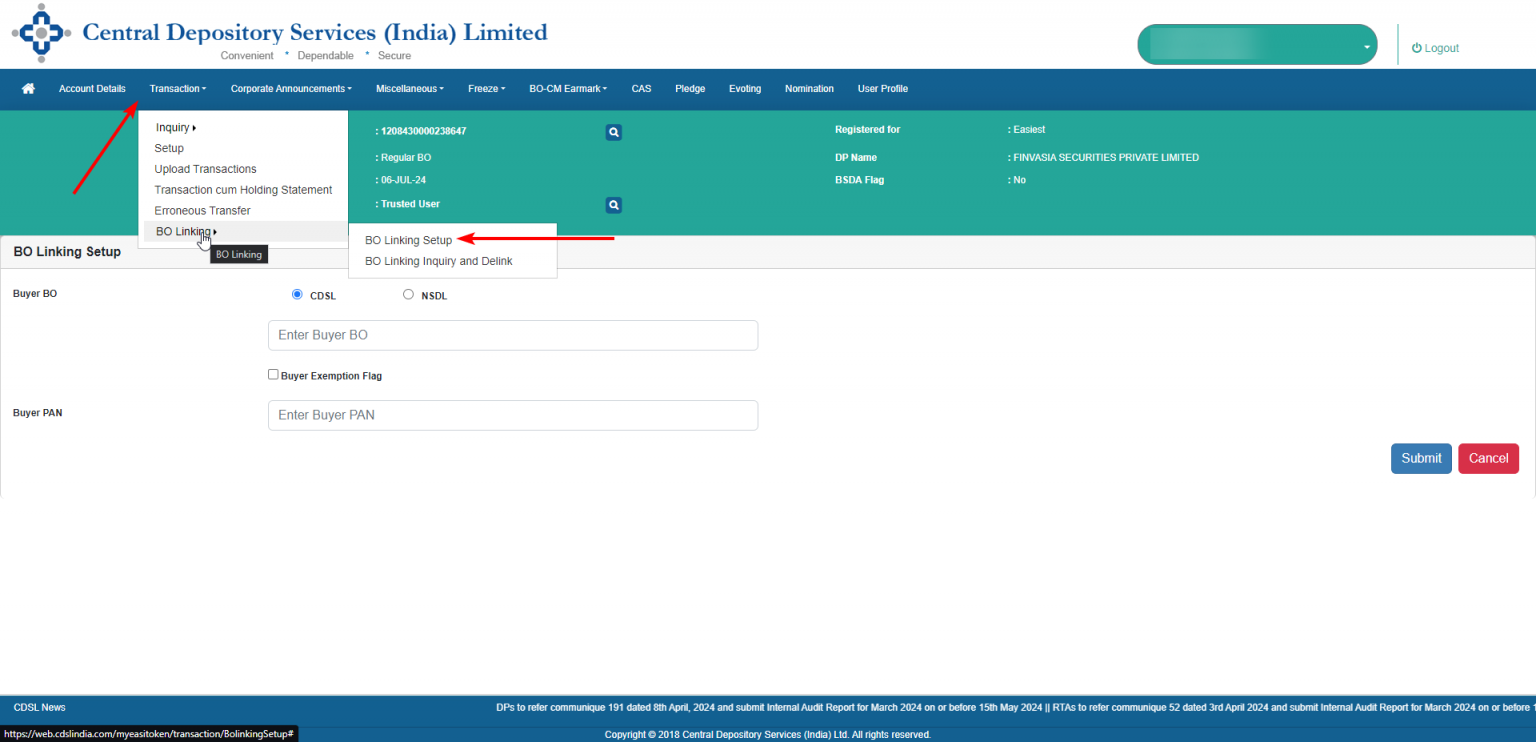
Task: Expand the Inquiry submenu
Action: [x=175, y=127]
